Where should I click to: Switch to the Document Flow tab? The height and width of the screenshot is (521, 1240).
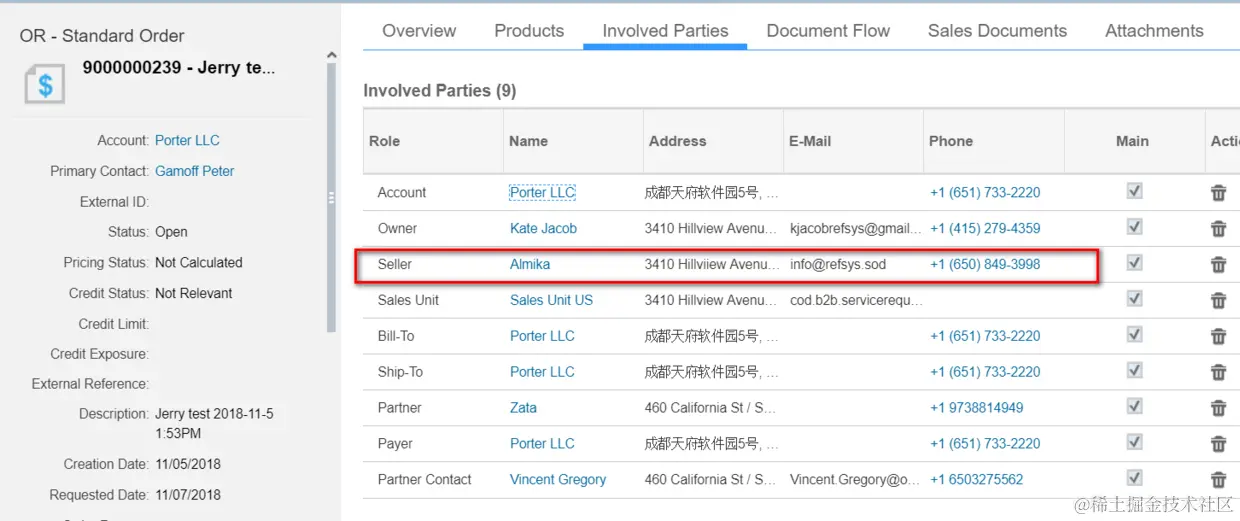(x=828, y=31)
